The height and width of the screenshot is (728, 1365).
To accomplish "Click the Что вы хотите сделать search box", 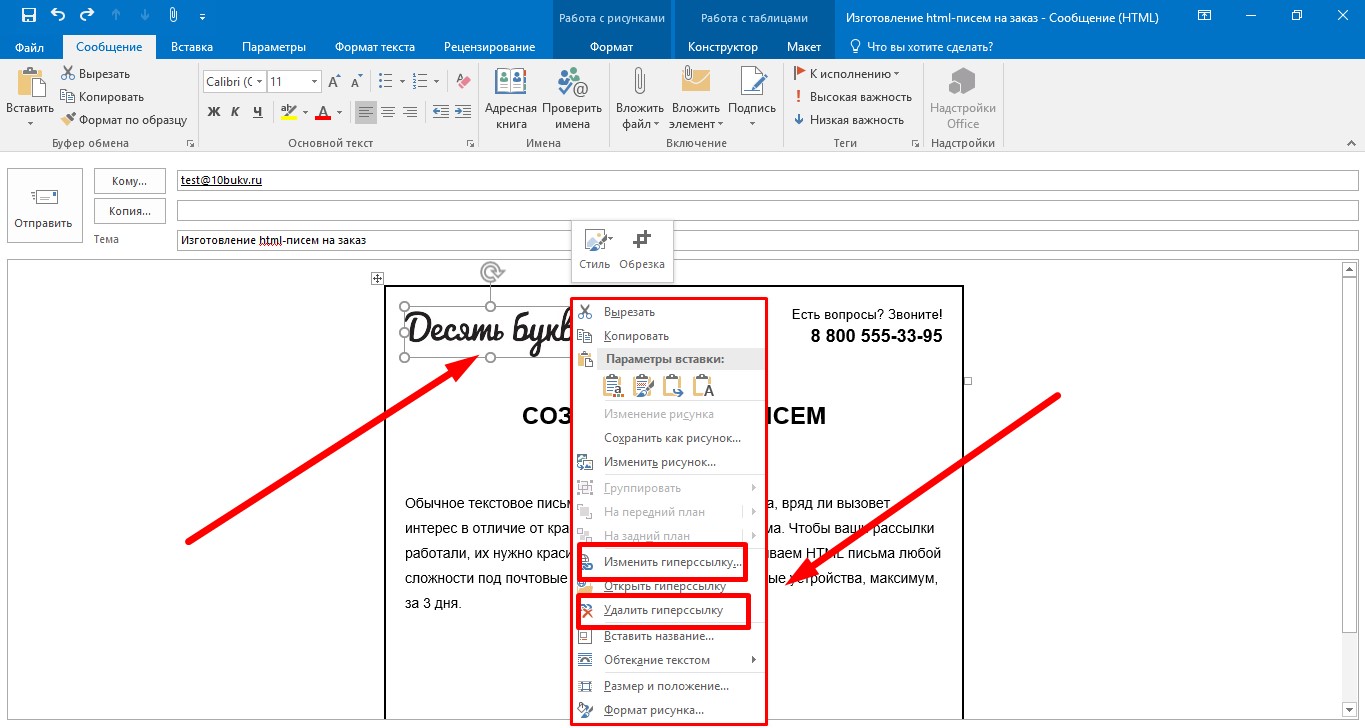I will point(921,47).
